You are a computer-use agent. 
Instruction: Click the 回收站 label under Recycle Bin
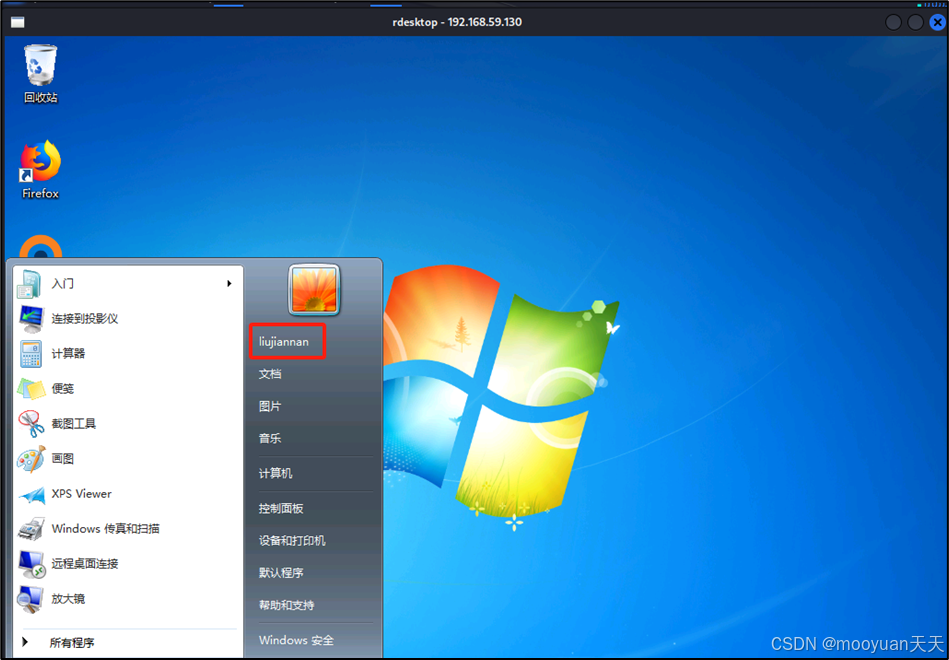[41, 97]
